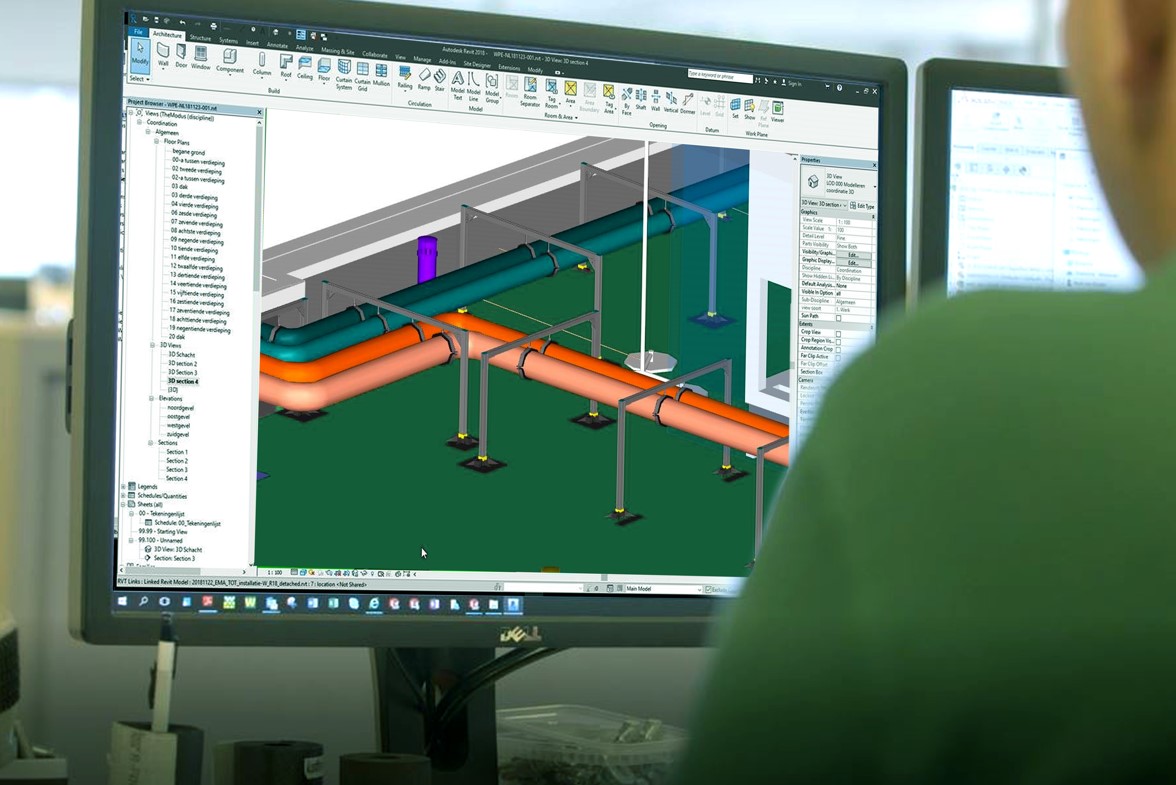Click the Shaft opening tool
This screenshot has width=1176, height=785.
click(x=641, y=99)
